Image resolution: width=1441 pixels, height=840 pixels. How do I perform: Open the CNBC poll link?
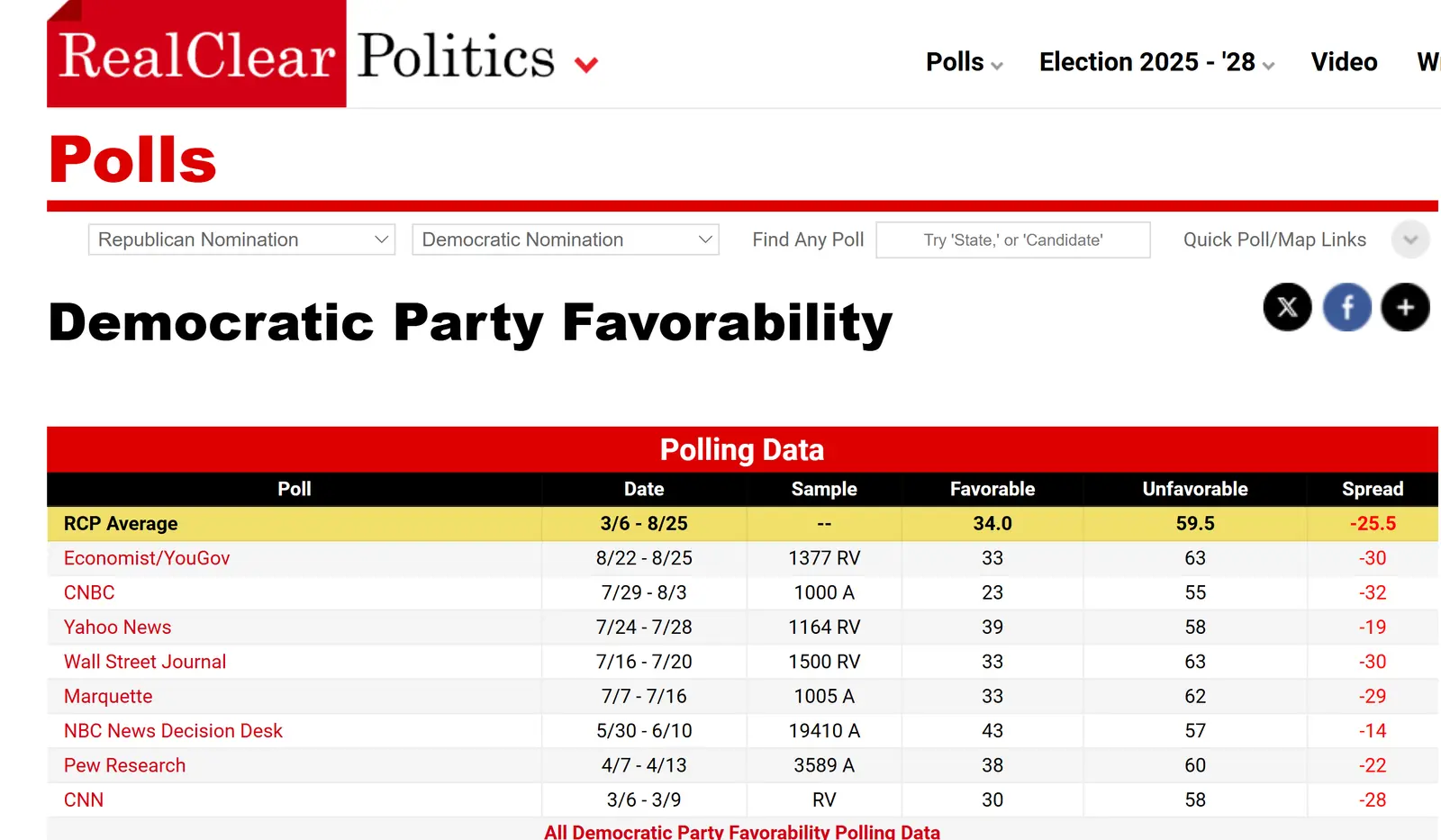pyautogui.click(x=89, y=592)
